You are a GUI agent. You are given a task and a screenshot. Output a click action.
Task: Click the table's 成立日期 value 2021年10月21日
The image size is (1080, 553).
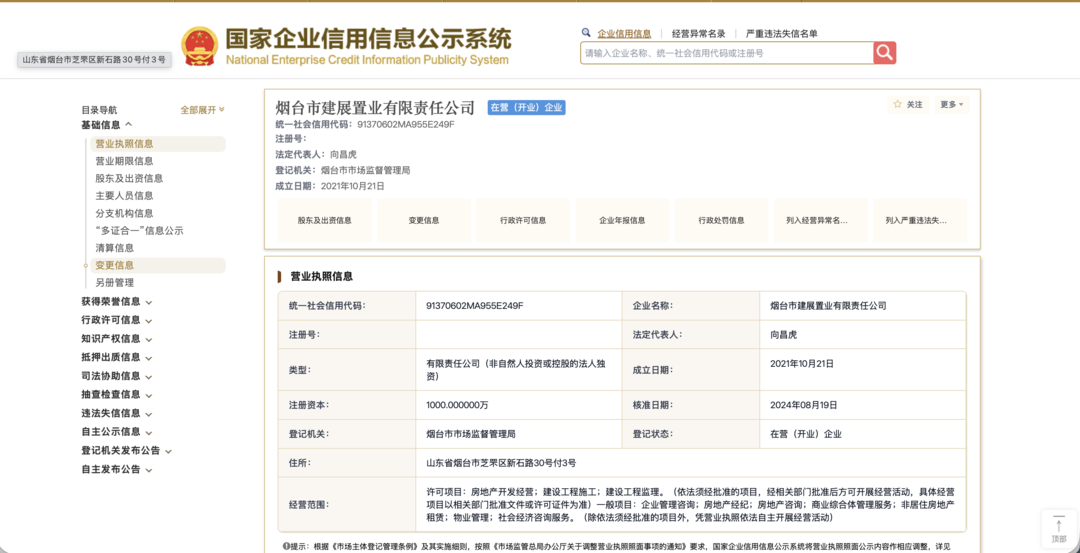click(x=802, y=363)
